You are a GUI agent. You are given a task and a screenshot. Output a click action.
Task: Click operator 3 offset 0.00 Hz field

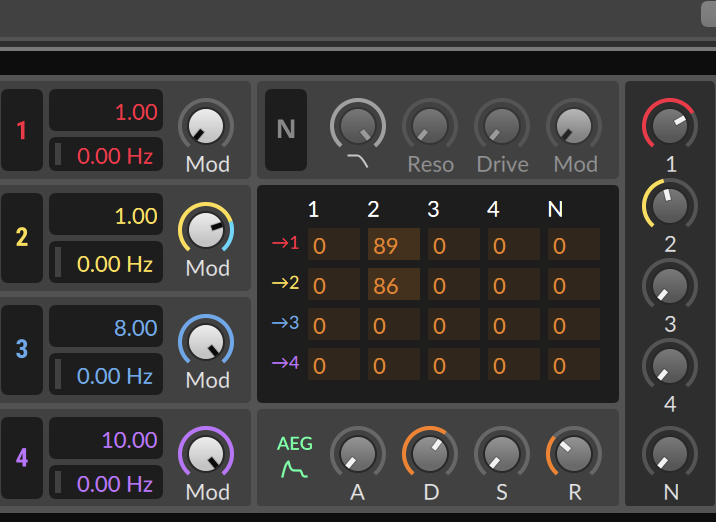pyautogui.click(x=106, y=375)
